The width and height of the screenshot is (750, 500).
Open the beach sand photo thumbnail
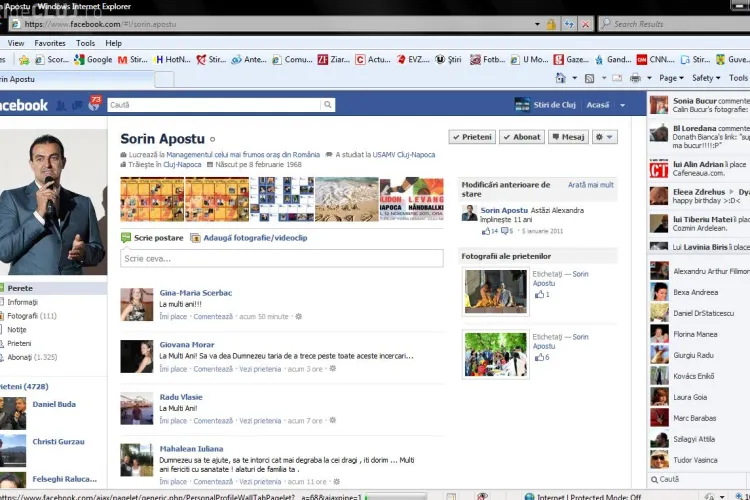(347, 199)
